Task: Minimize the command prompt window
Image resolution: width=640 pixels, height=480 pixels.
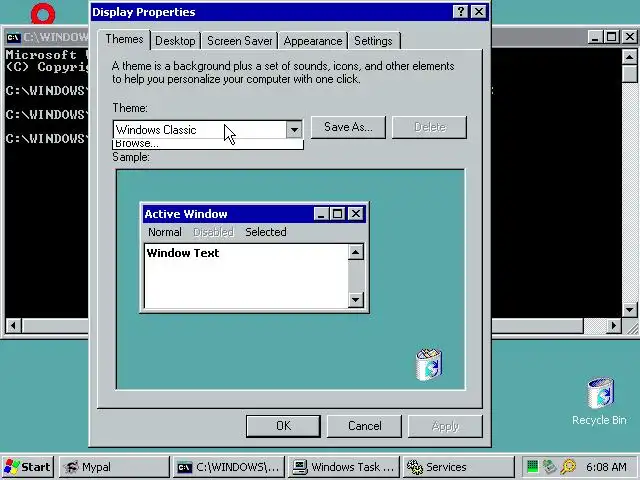Action: 595,37
